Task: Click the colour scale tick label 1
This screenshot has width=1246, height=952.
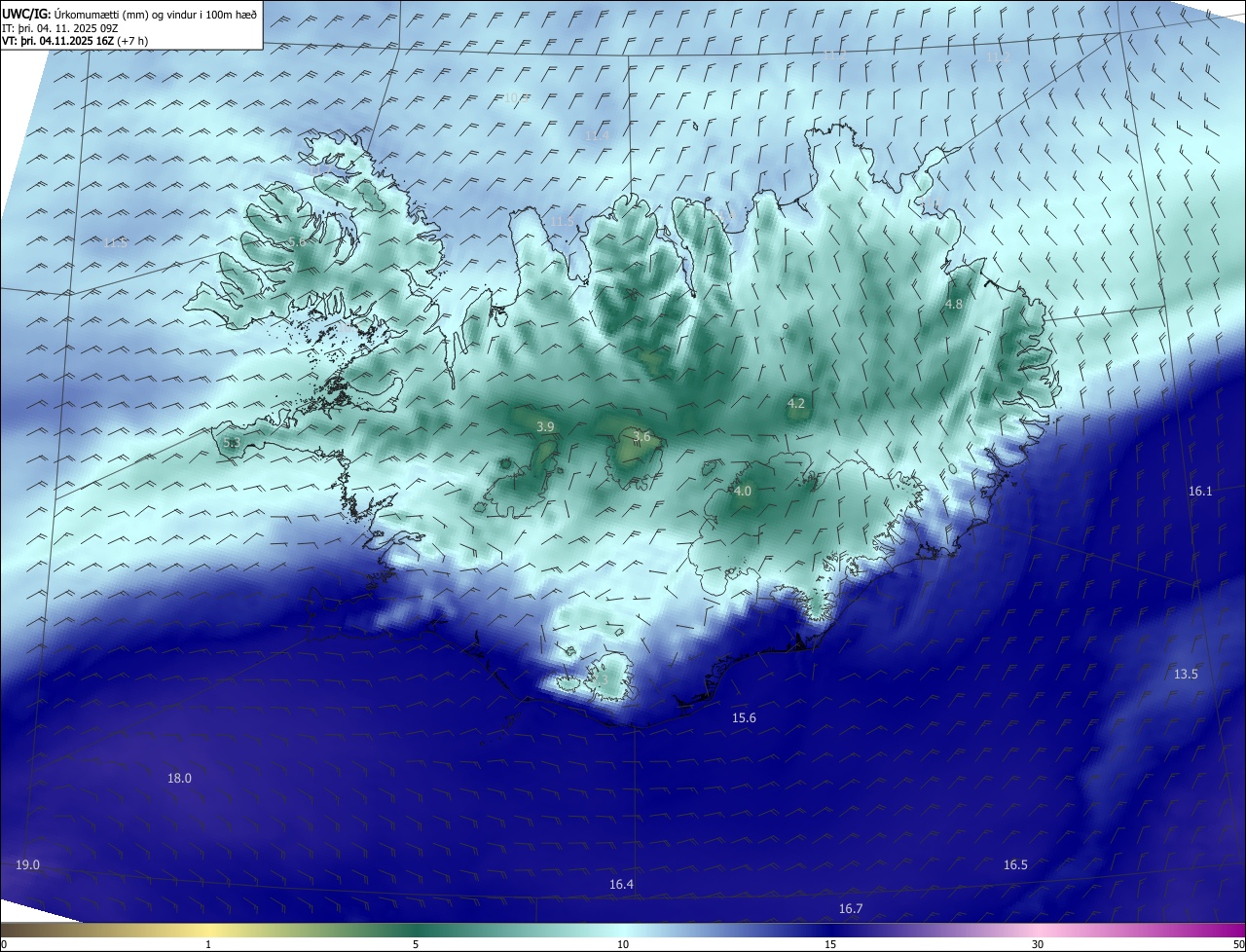Action: coord(209,944)
